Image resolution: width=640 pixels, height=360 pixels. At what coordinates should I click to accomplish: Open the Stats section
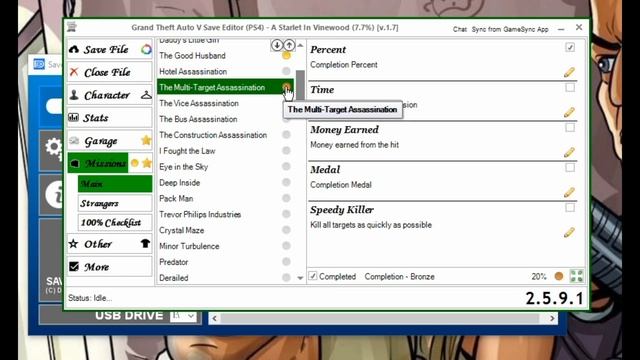tap(109, 118)
